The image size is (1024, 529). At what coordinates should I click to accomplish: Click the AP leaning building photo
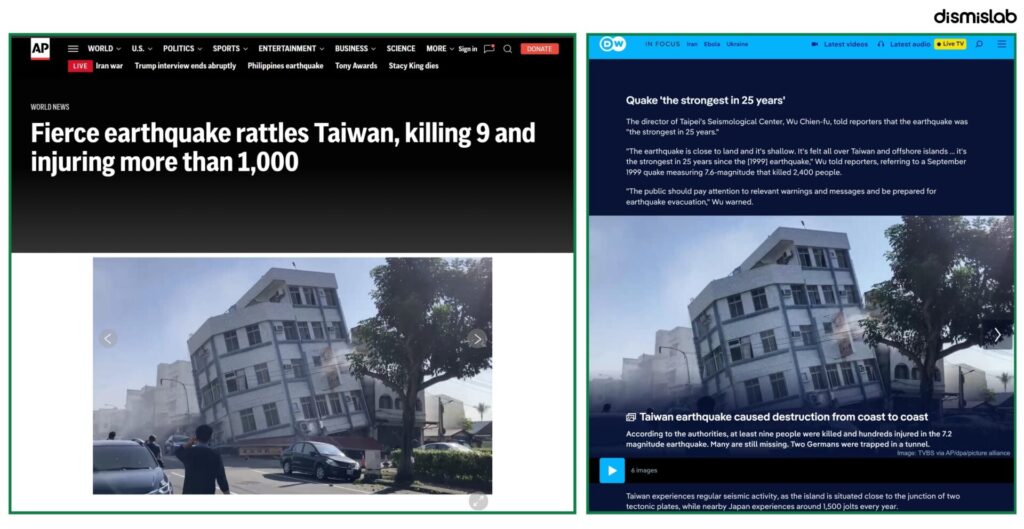point(293,376)
